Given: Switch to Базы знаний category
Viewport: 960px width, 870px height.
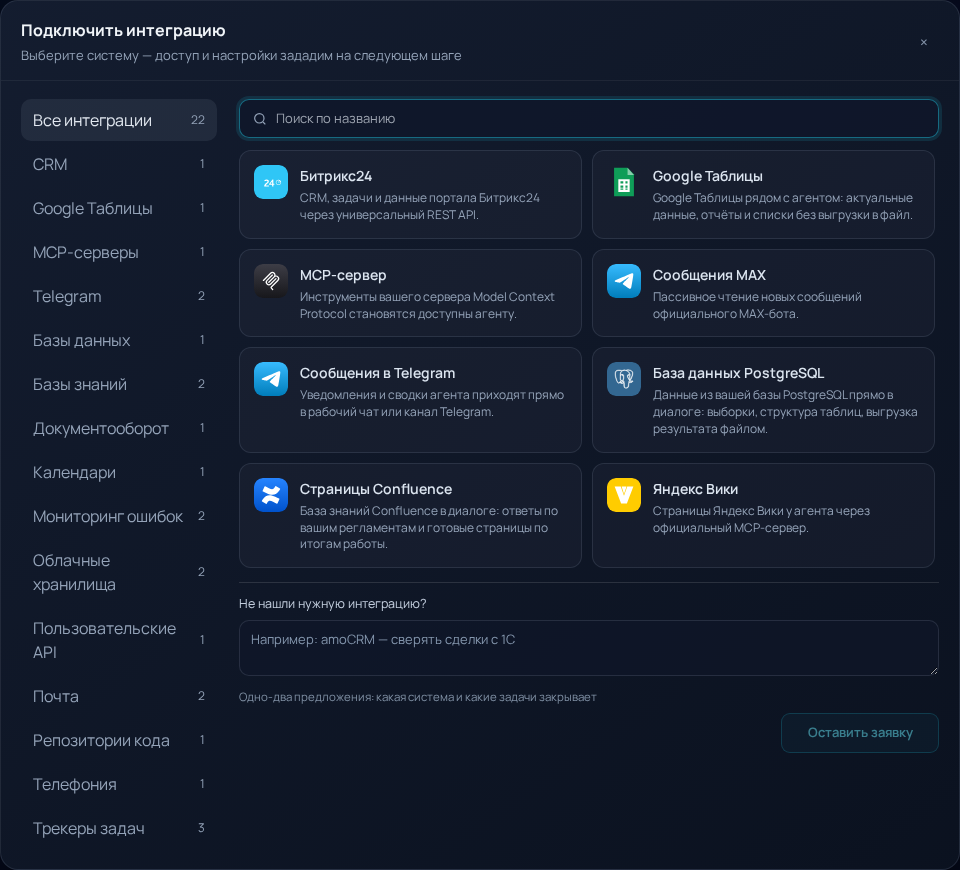Looking at the screenshot, I should coord(119,384).
